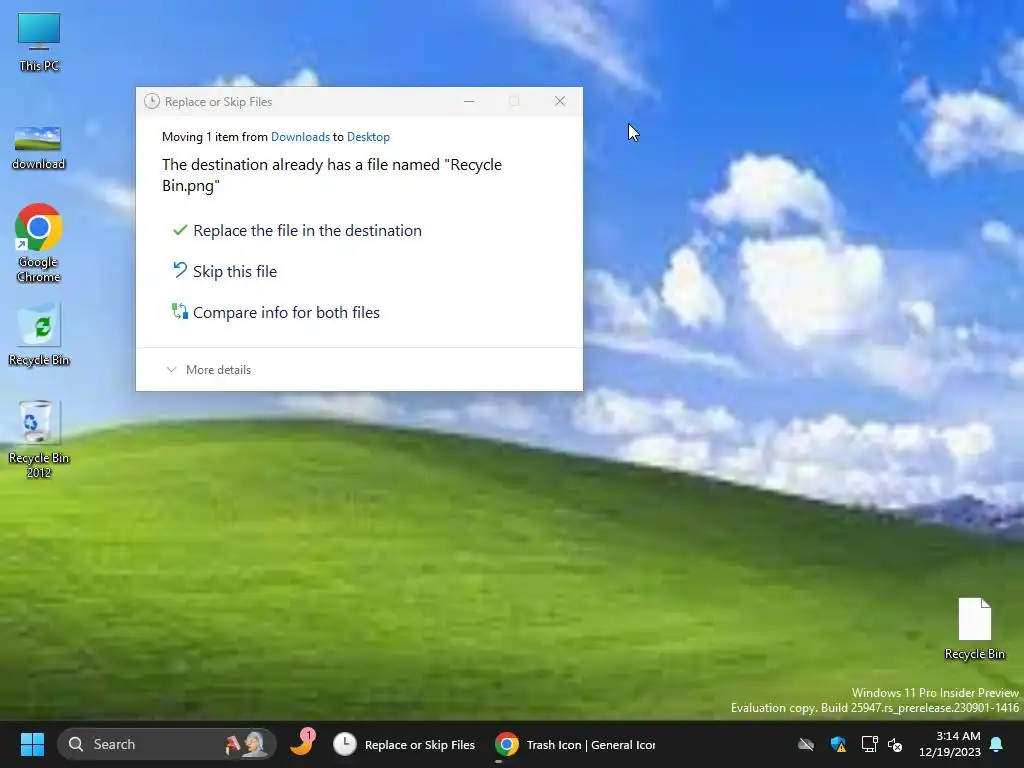1024x768 pixels.
Task: Click the taskbar Search box
Action: 167,744
